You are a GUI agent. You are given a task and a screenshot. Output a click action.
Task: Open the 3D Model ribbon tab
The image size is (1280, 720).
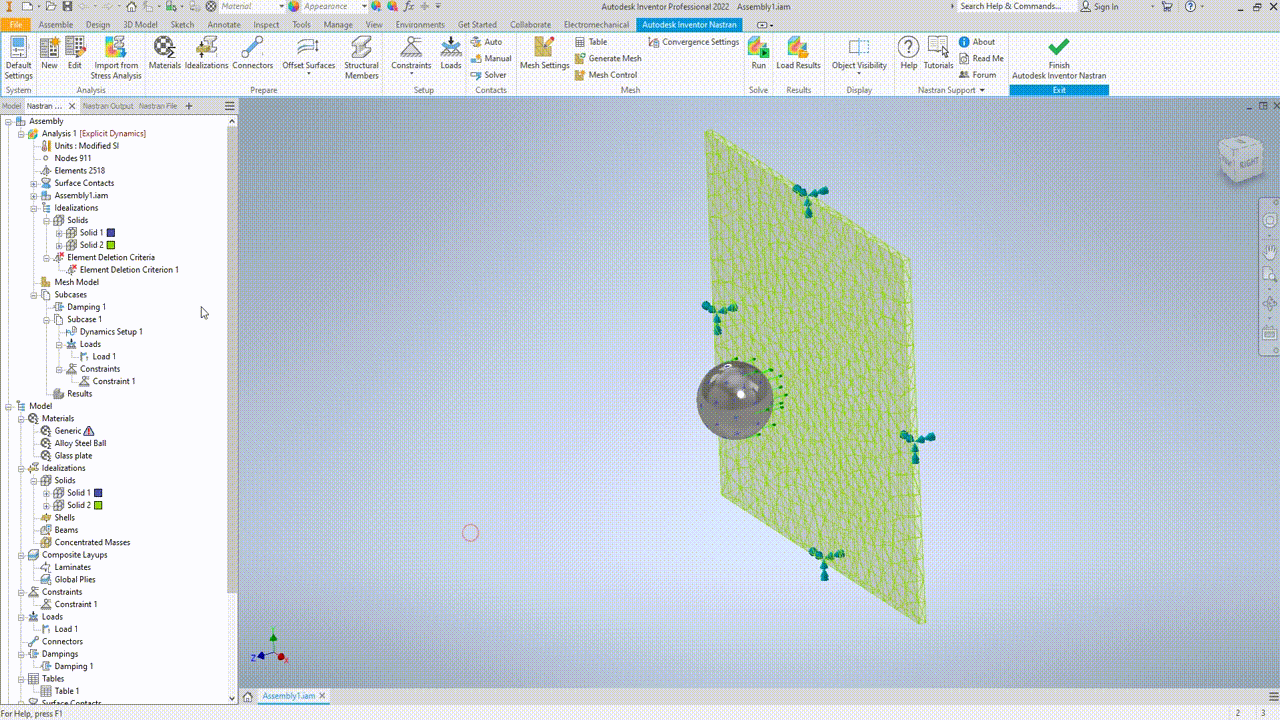pyautogui.click(x=140, y=24)
